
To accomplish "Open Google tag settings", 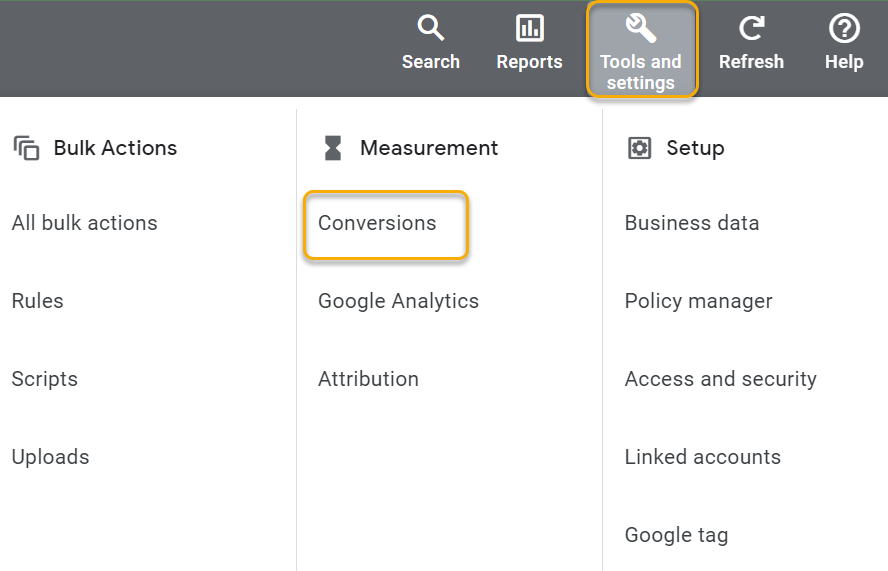I will point(677,535).
